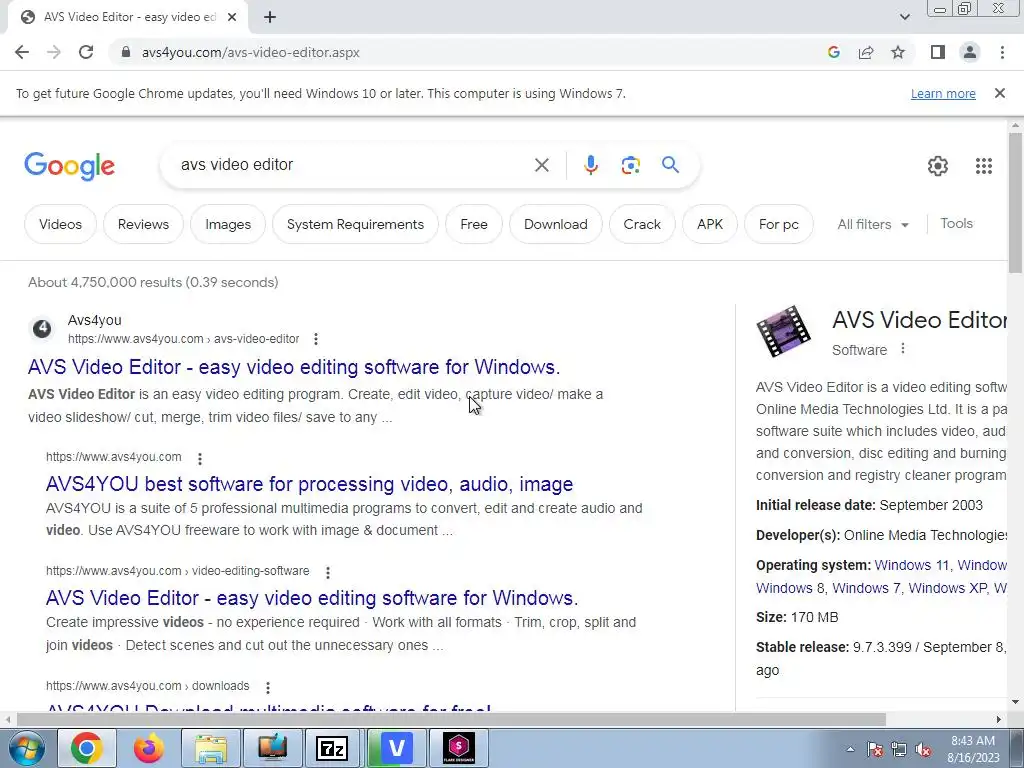Click the horizontal page scrollbar

tap(451, 719)
